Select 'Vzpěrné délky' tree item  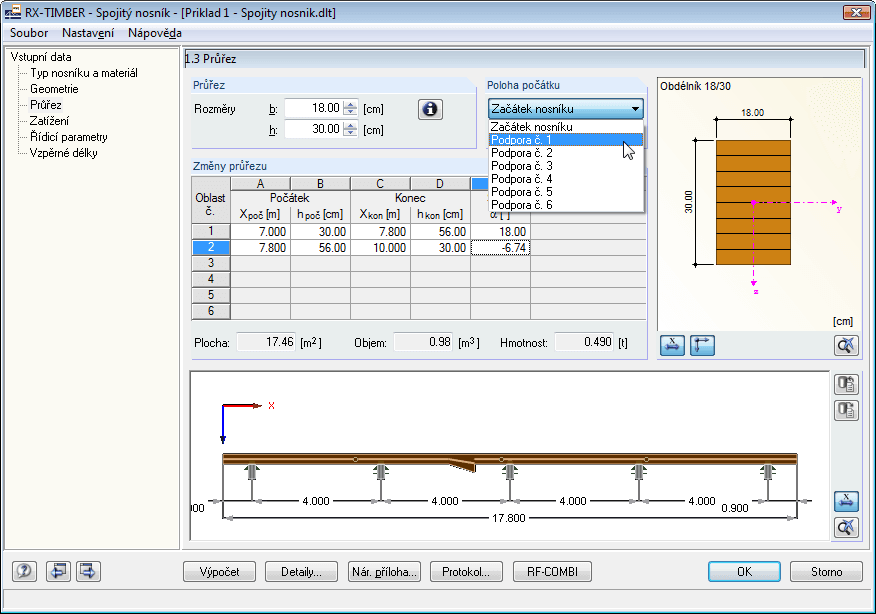coord(64,153)
